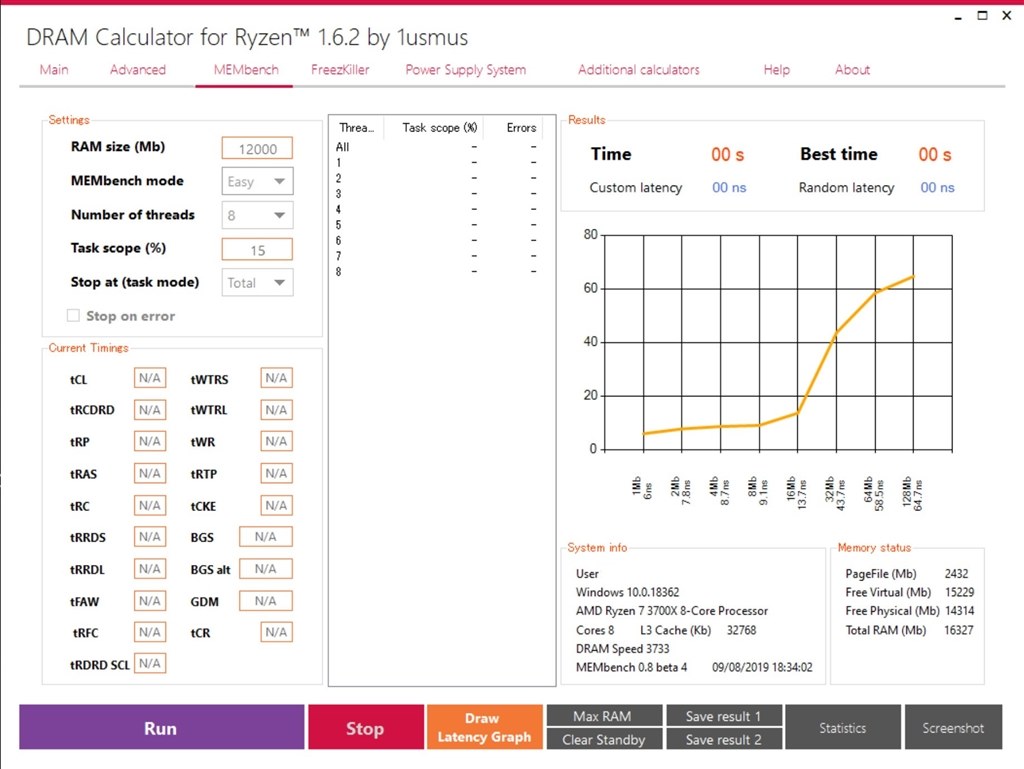Open the Power Supply System tab

click(x=466, y=70)
